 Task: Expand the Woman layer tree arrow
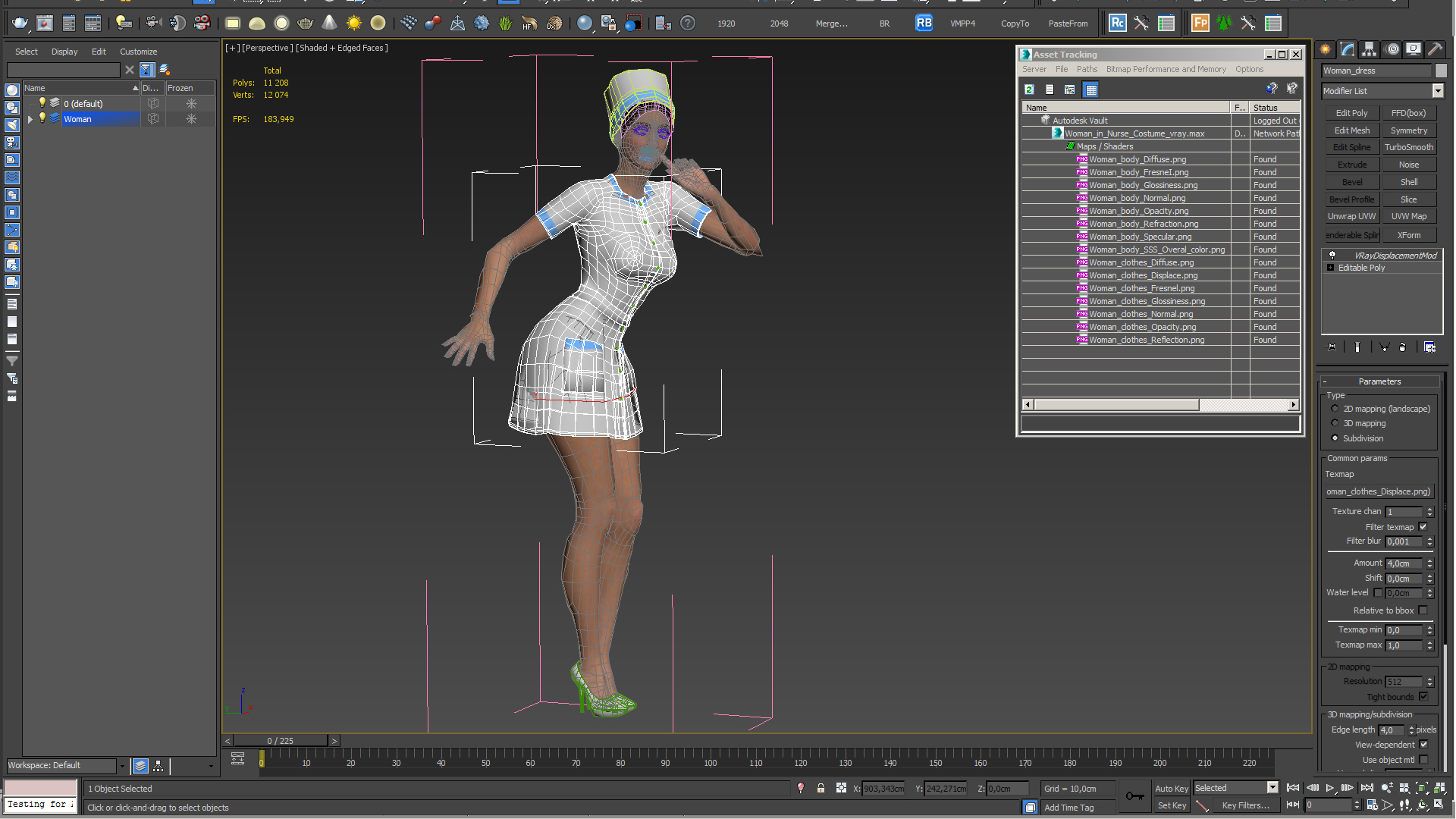(x=30, y=119)
